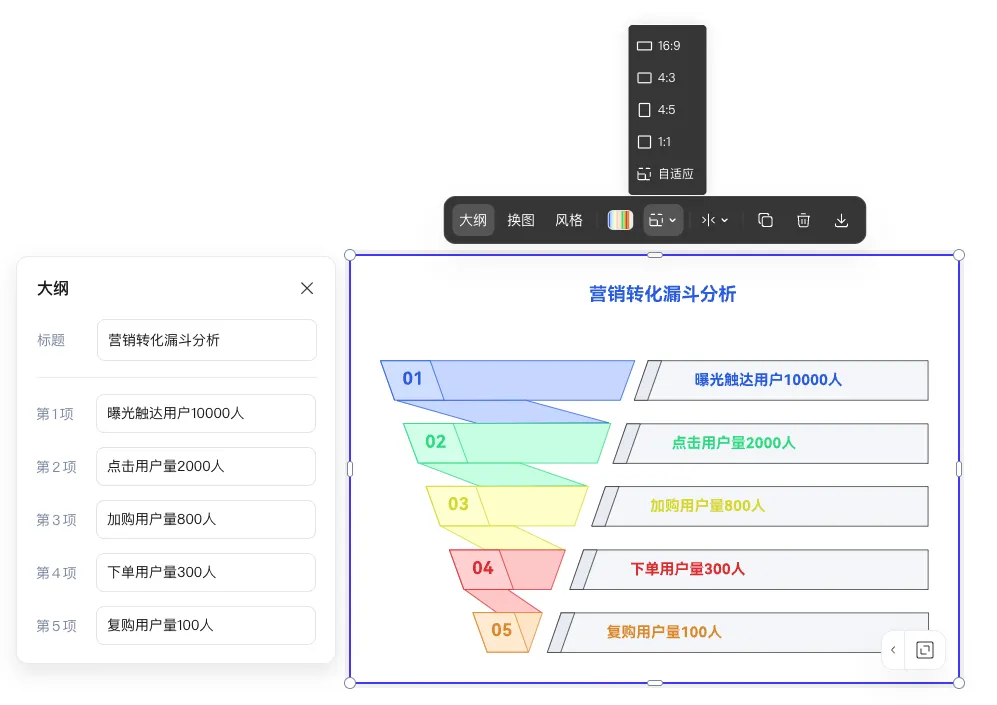The width and height of the screenshot is (997, 705).
Task: Select the 16:9 aspect ratio option
Action: [x=667, y=46]
